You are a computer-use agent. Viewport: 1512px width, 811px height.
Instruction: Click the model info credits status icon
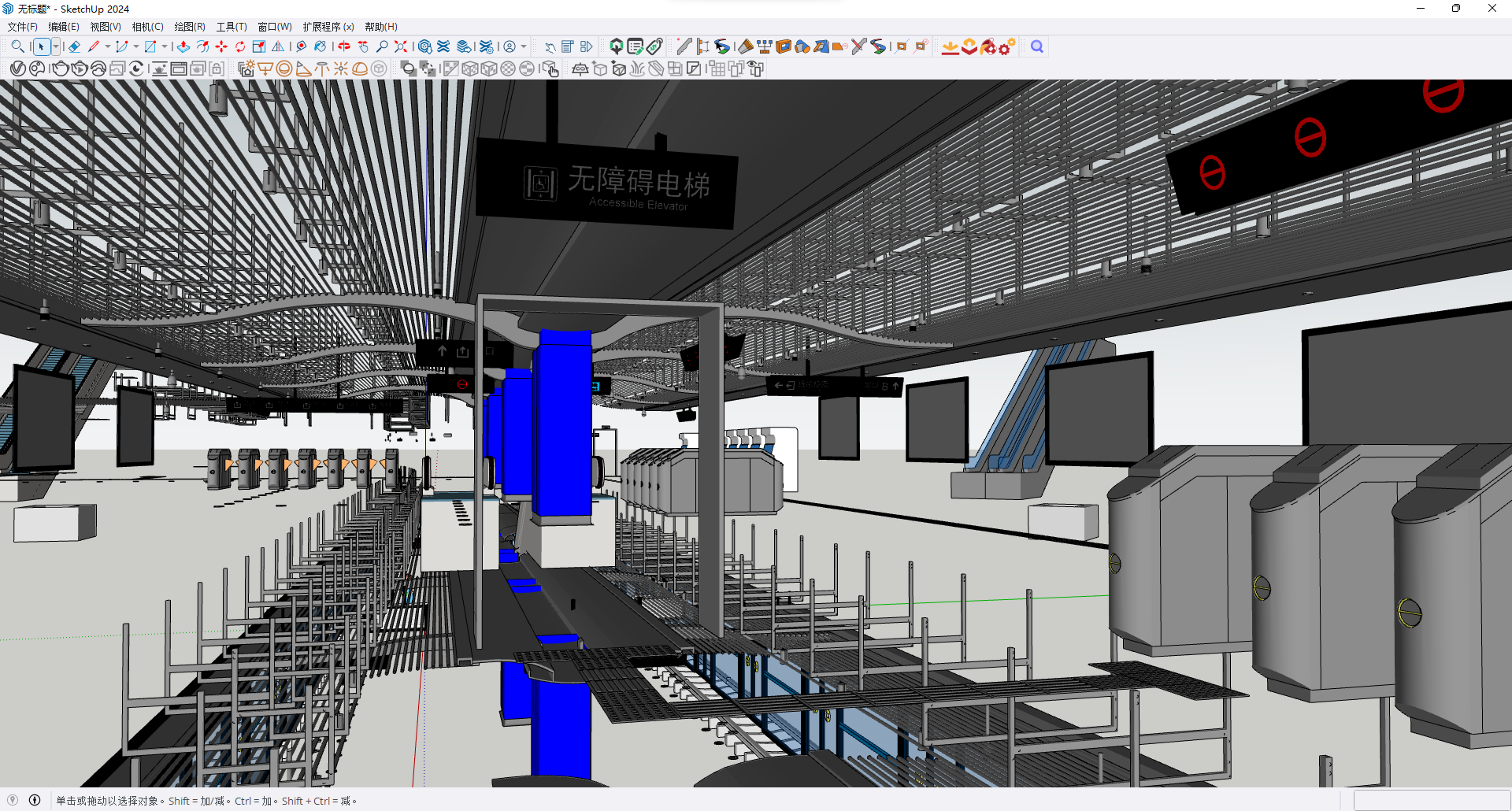[35, 800]
